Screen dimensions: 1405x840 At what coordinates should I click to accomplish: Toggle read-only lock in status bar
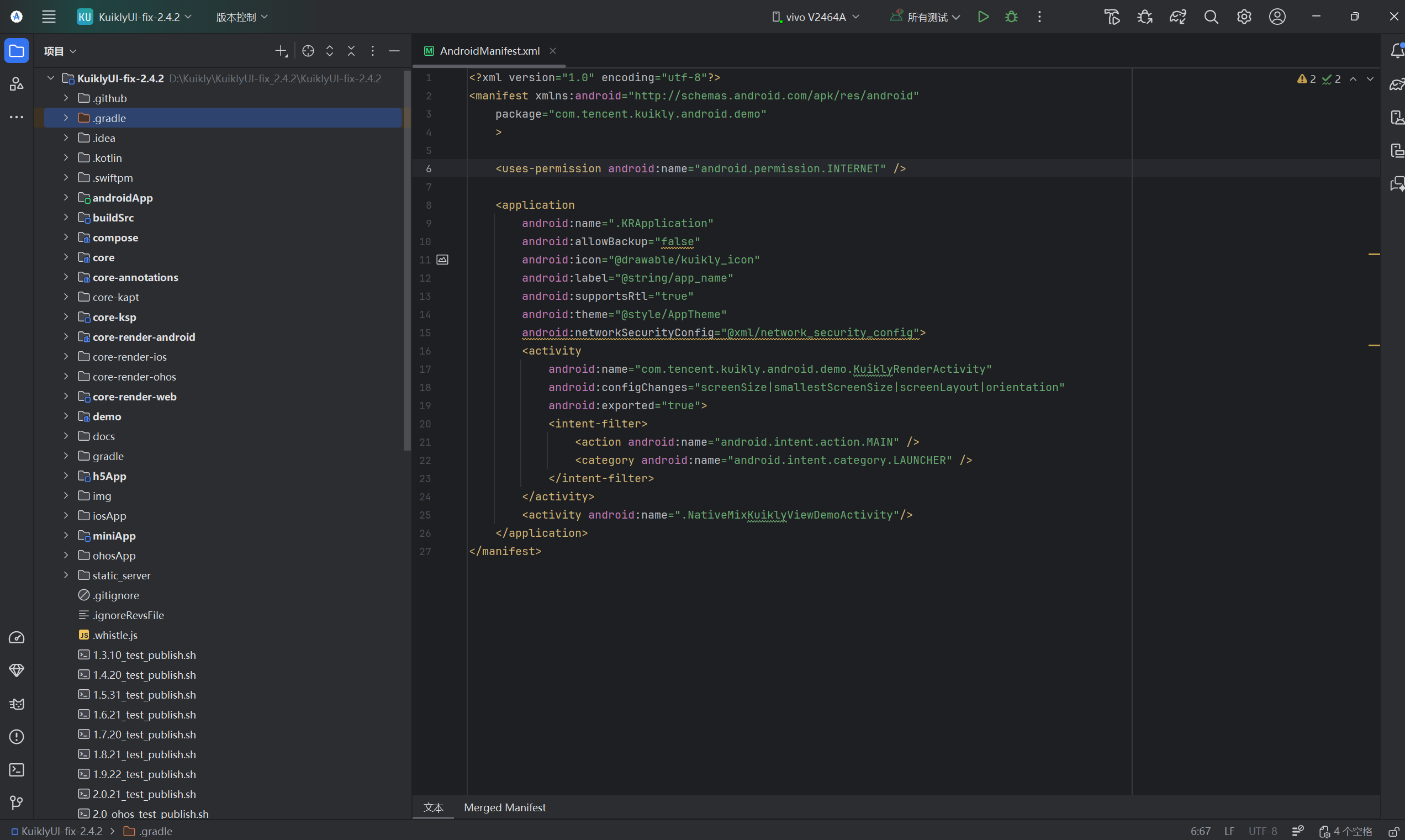pyautogui.click(x=1393, y=832)
